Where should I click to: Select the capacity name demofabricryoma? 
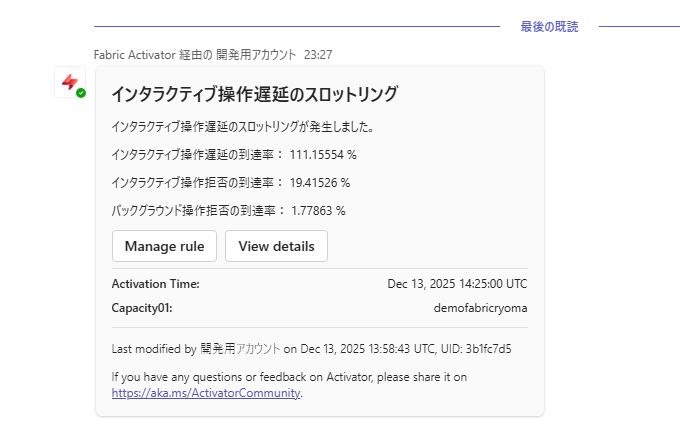coord(481,308)
